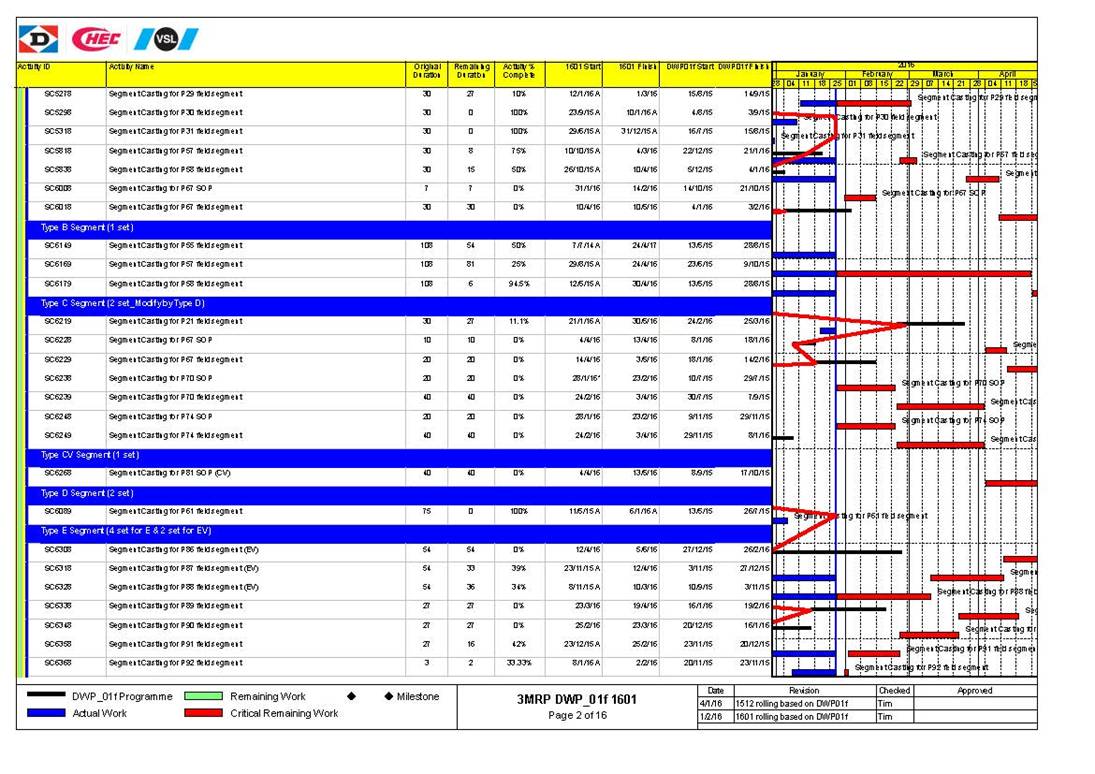This screenshot has height=774, width=1095.
Task: Click the Activity ID column header
Action: (35, 66)
